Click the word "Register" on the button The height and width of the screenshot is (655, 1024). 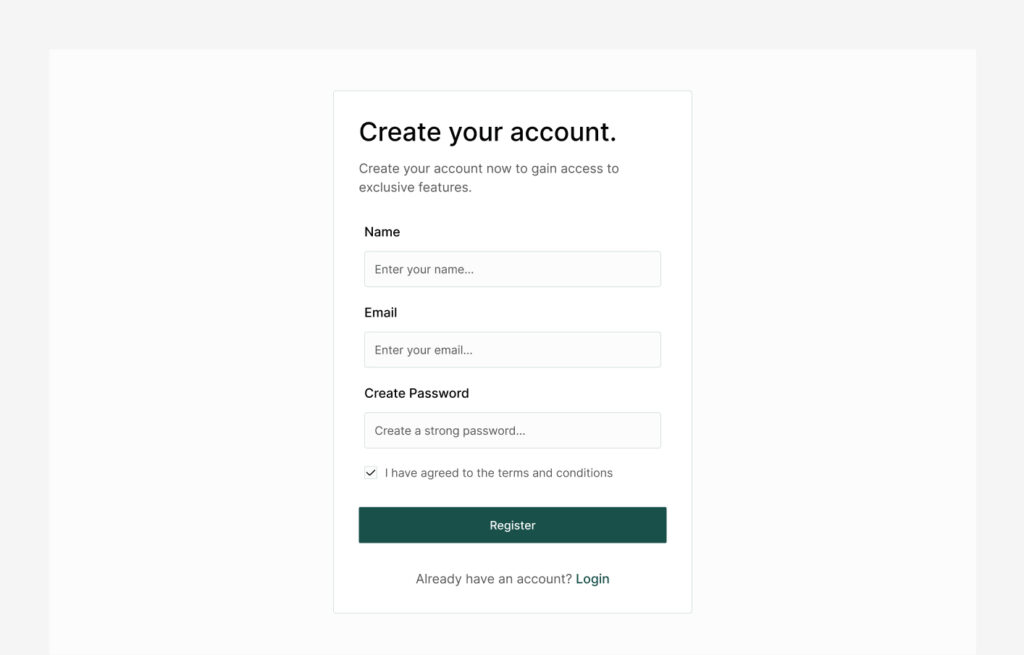[x=512, y=525]
